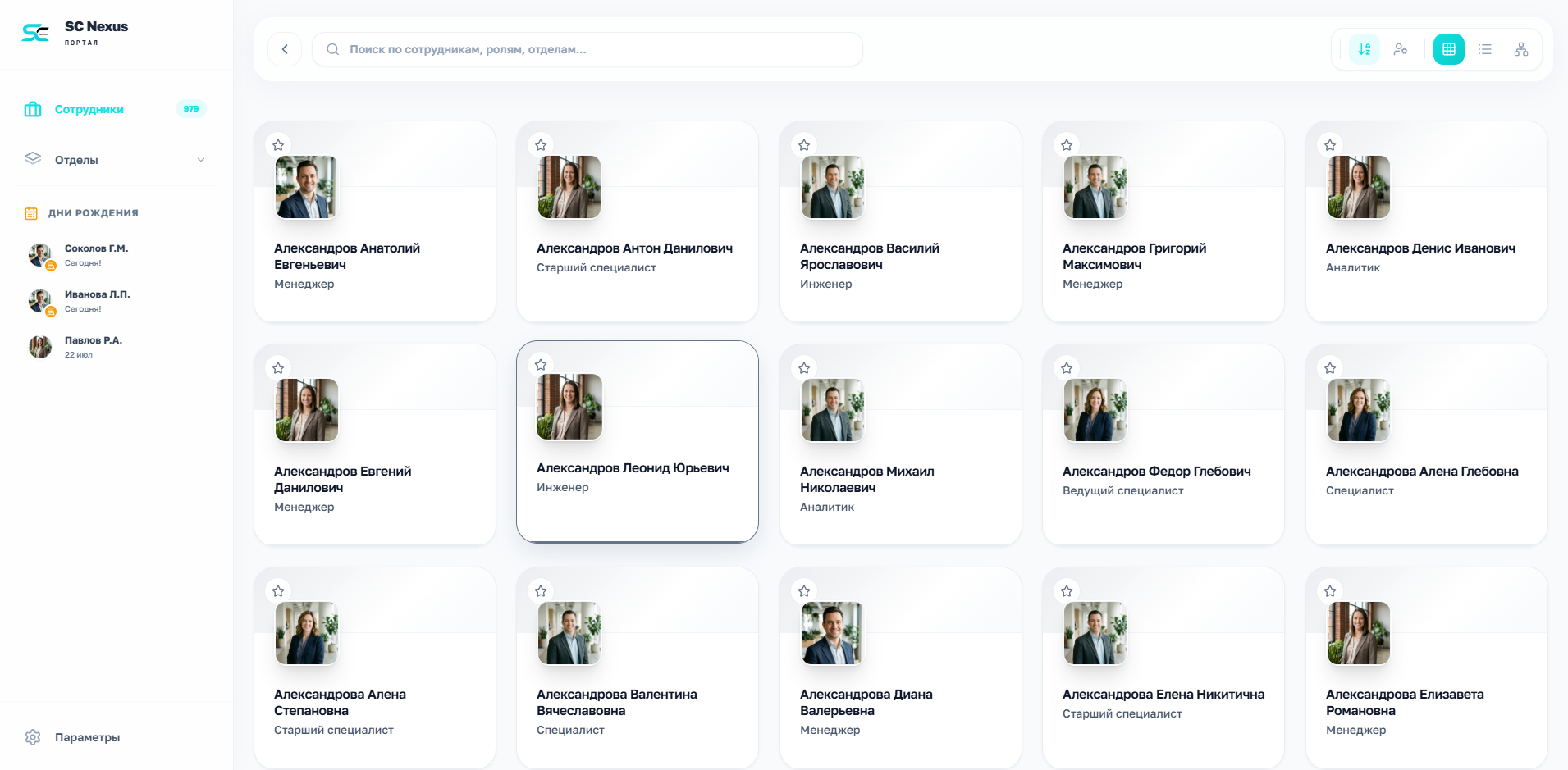Image resolution: width=1568 pixels, height=770 pixels.
Task: Favorite Александров Леонид Юрьевич with star
Action: point(541,365)
